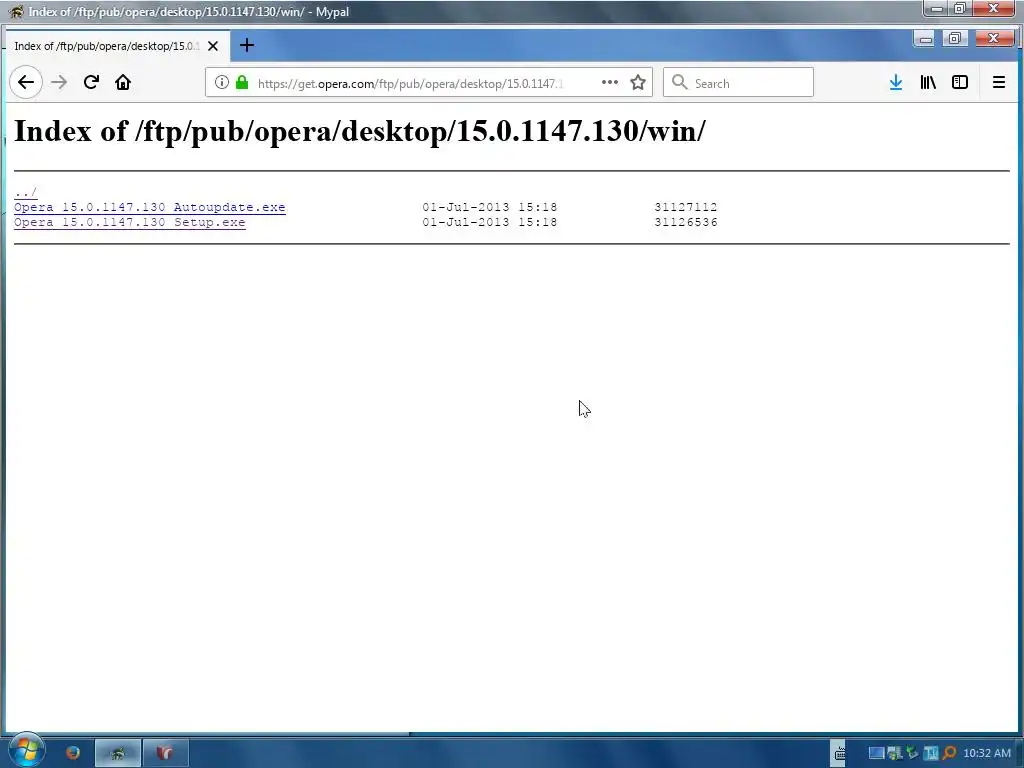The height and width of the screenshot is (768, 1024).
Task: Click the network computers tray icon
Action: coord(894,753)
